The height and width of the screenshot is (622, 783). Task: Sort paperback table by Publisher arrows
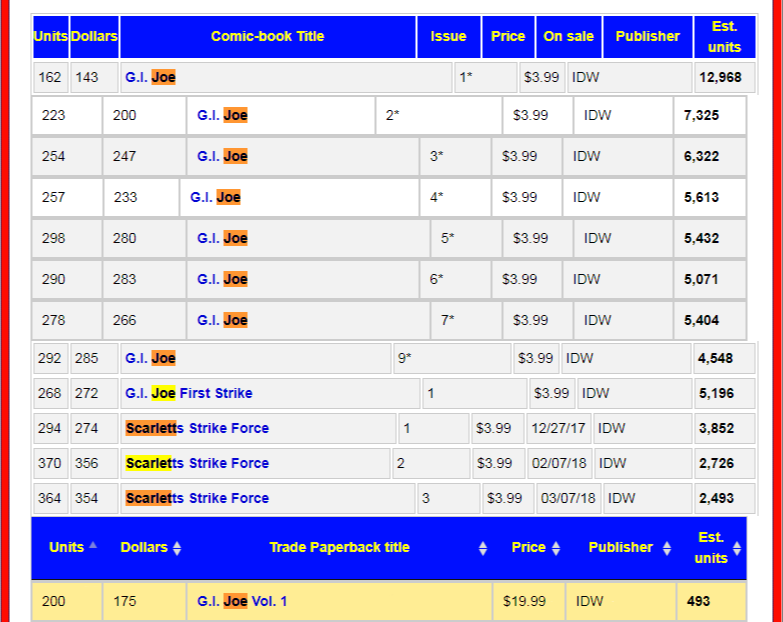coord(667,548)
